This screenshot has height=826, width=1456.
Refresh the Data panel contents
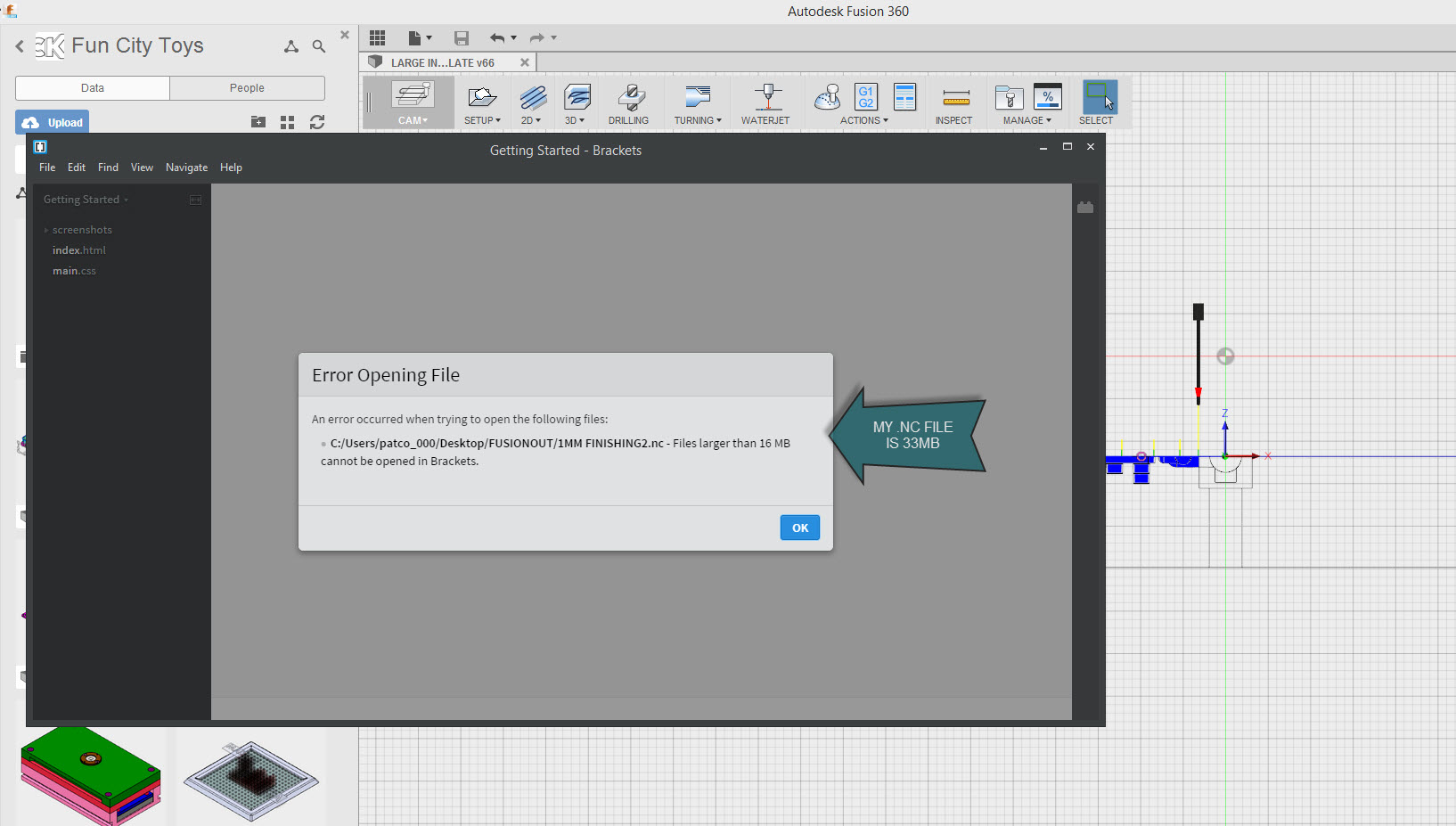(x=317, y=122)
